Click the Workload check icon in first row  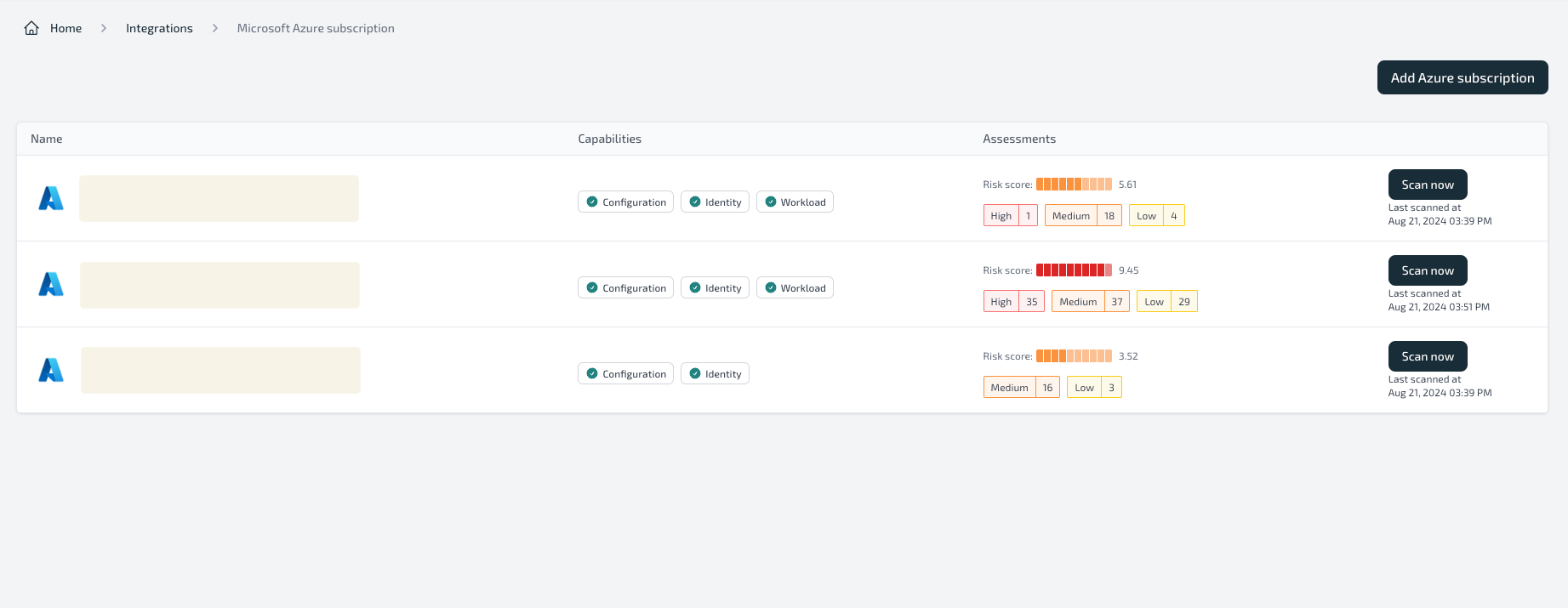[771, 202]
